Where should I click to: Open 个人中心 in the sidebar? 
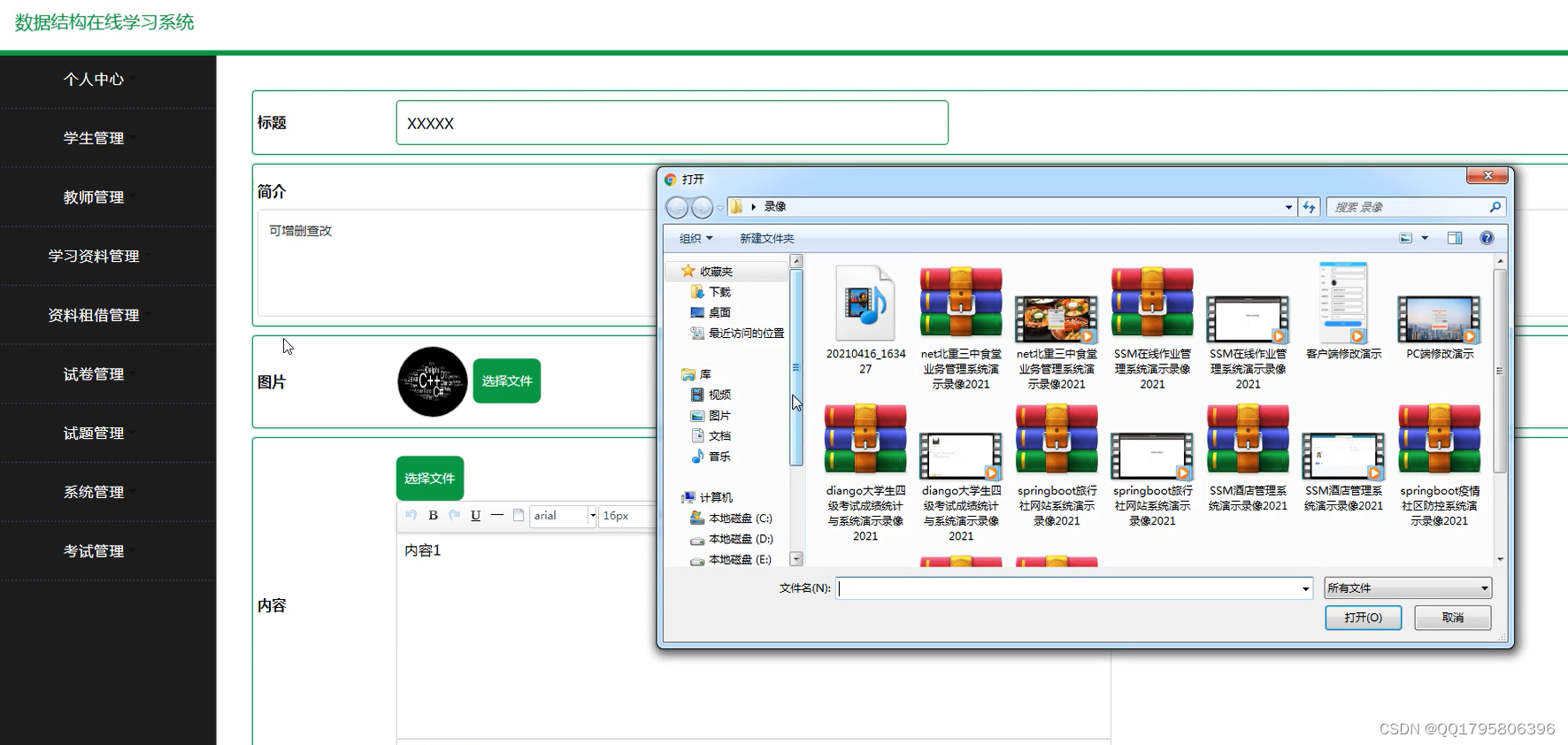point(94,80)
